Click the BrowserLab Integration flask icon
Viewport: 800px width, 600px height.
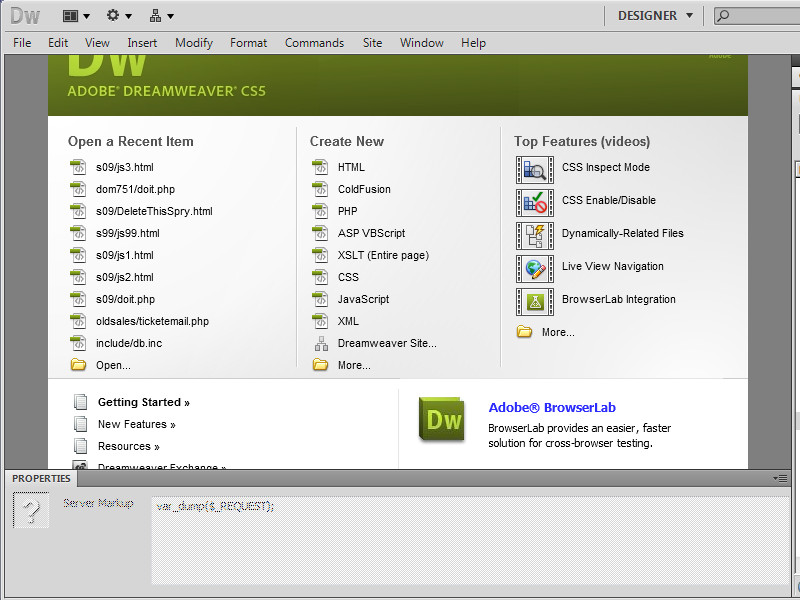(x=534, y=301)
